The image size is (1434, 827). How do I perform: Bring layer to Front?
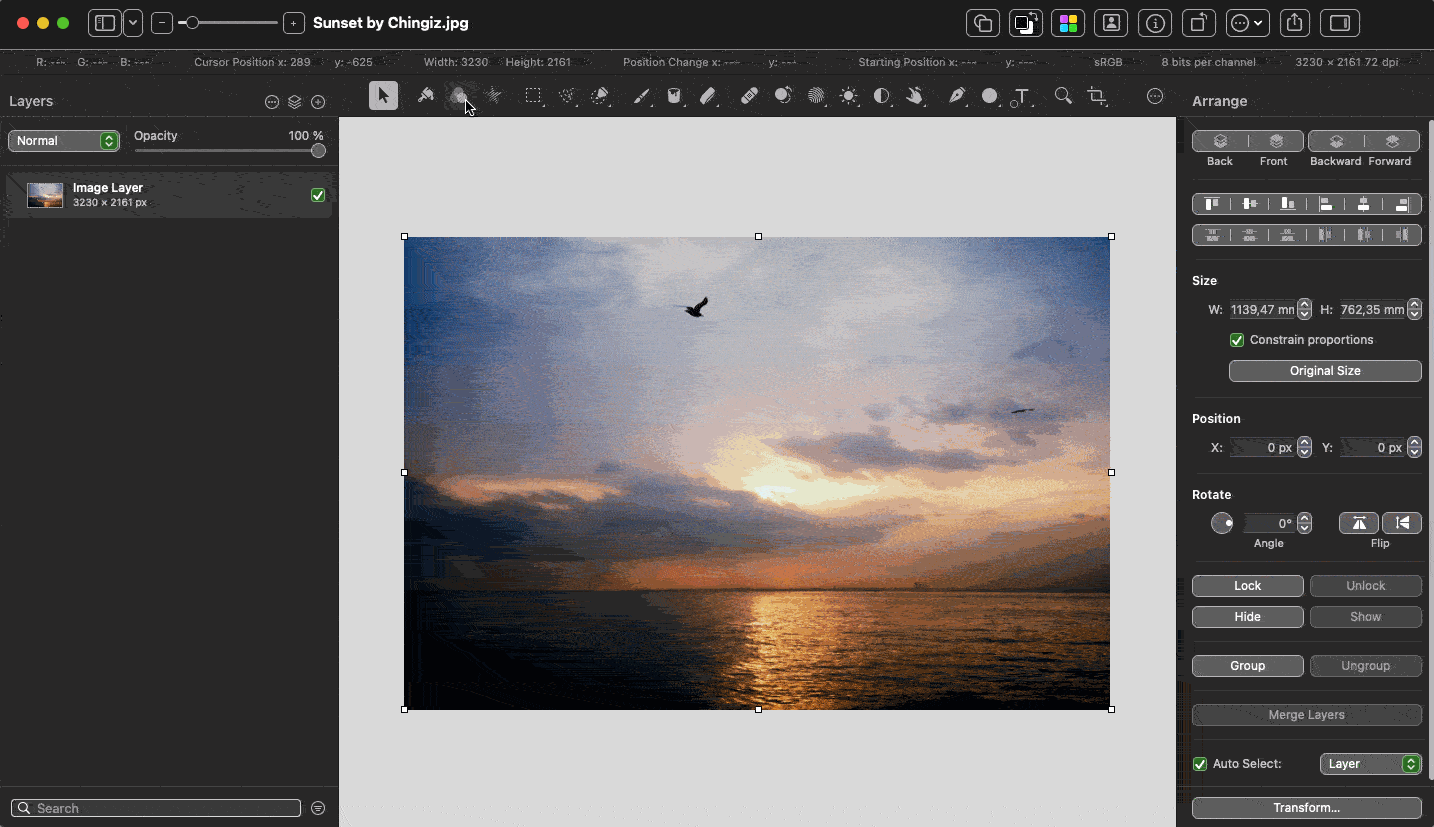[x=1276, y=141]
